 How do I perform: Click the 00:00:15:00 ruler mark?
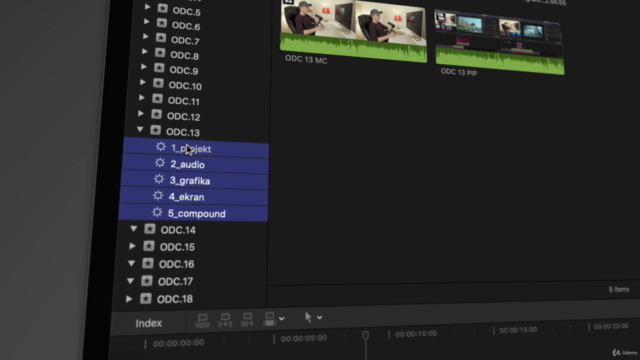[x=518, y=330]
